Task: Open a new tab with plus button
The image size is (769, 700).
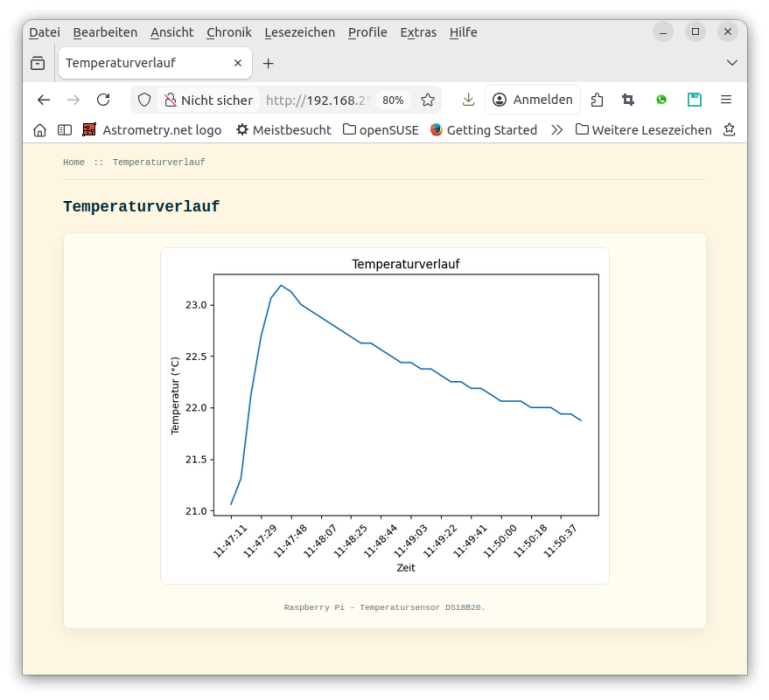Action: 268,63
